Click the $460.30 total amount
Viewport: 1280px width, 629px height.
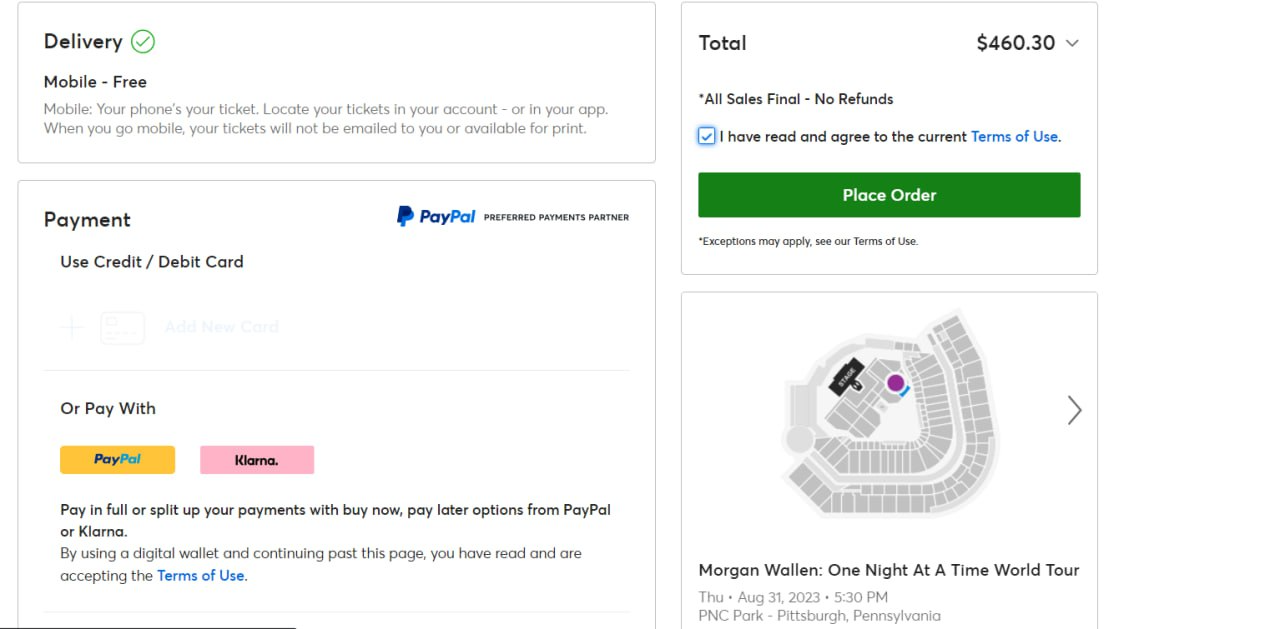tap(1015, 43)
